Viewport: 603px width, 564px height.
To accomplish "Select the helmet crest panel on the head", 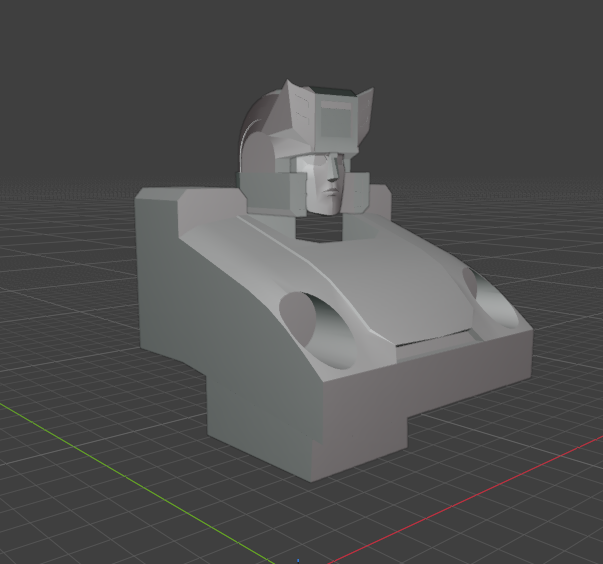I will tap(336, 119).
